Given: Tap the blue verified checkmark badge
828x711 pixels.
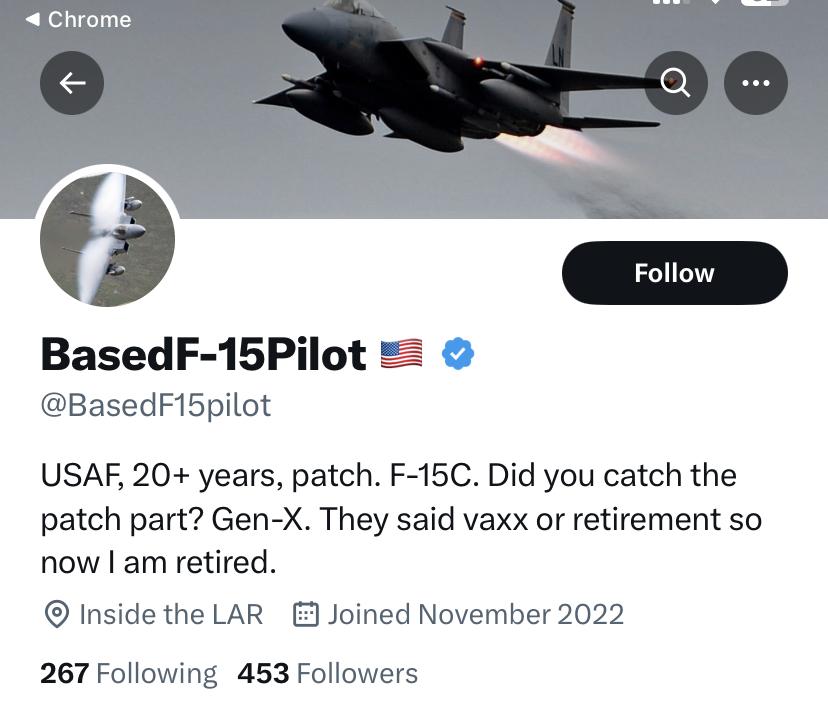Looking at the screenshot, I should click(458, 354).
